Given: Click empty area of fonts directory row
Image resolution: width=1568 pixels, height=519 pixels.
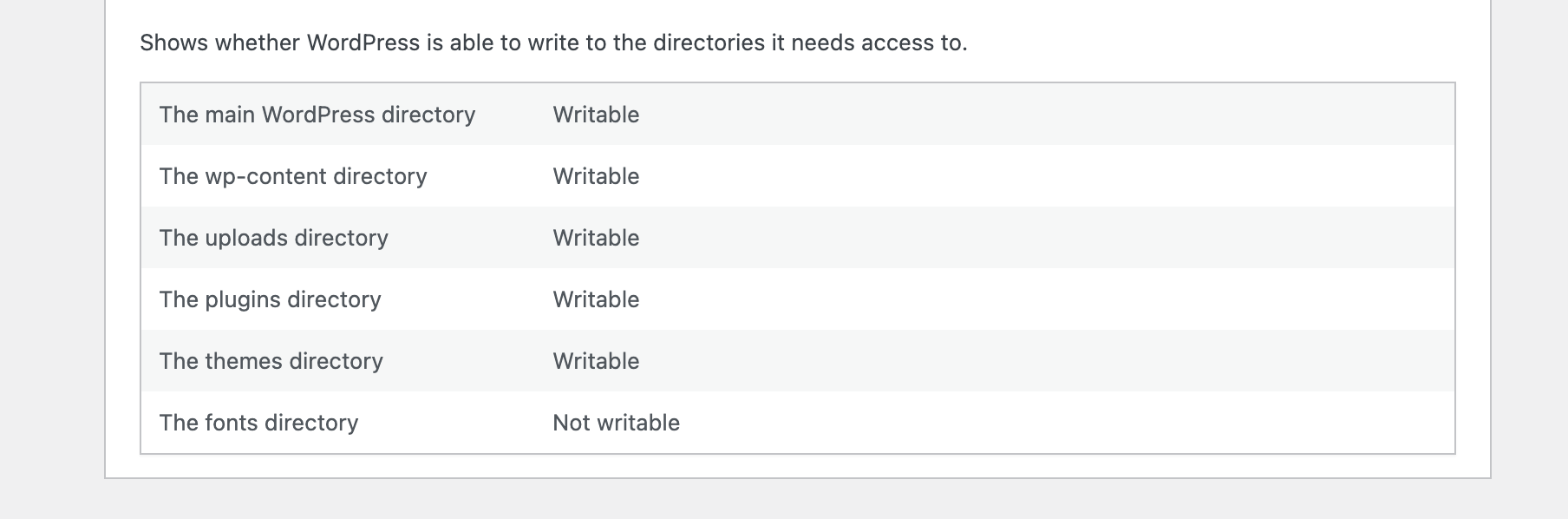Looking at the screenshot, I should coord(1041,423).
